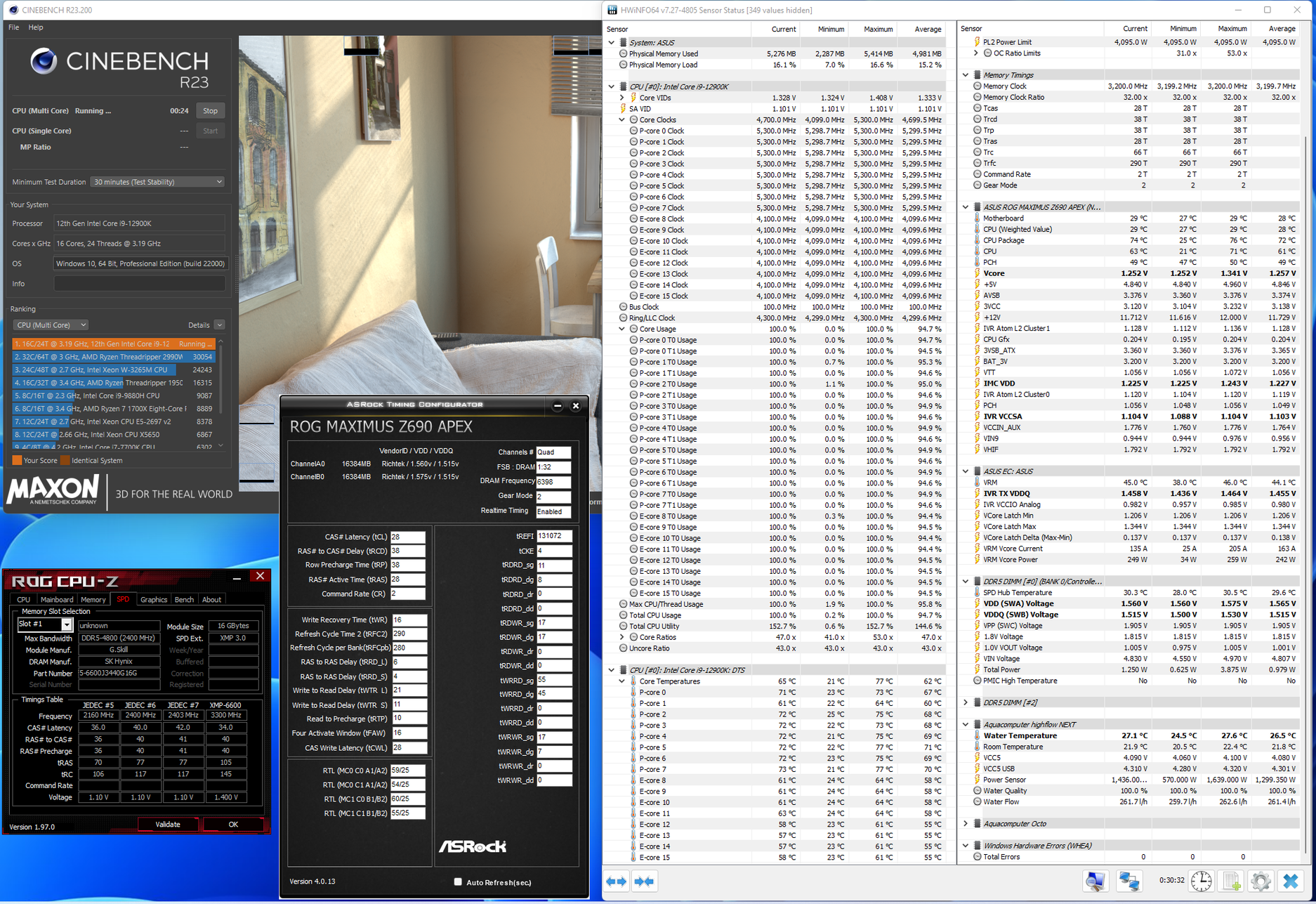Open the Slot #1 selector in CPU-Z
1316x904 pixels.
(45, 624)
